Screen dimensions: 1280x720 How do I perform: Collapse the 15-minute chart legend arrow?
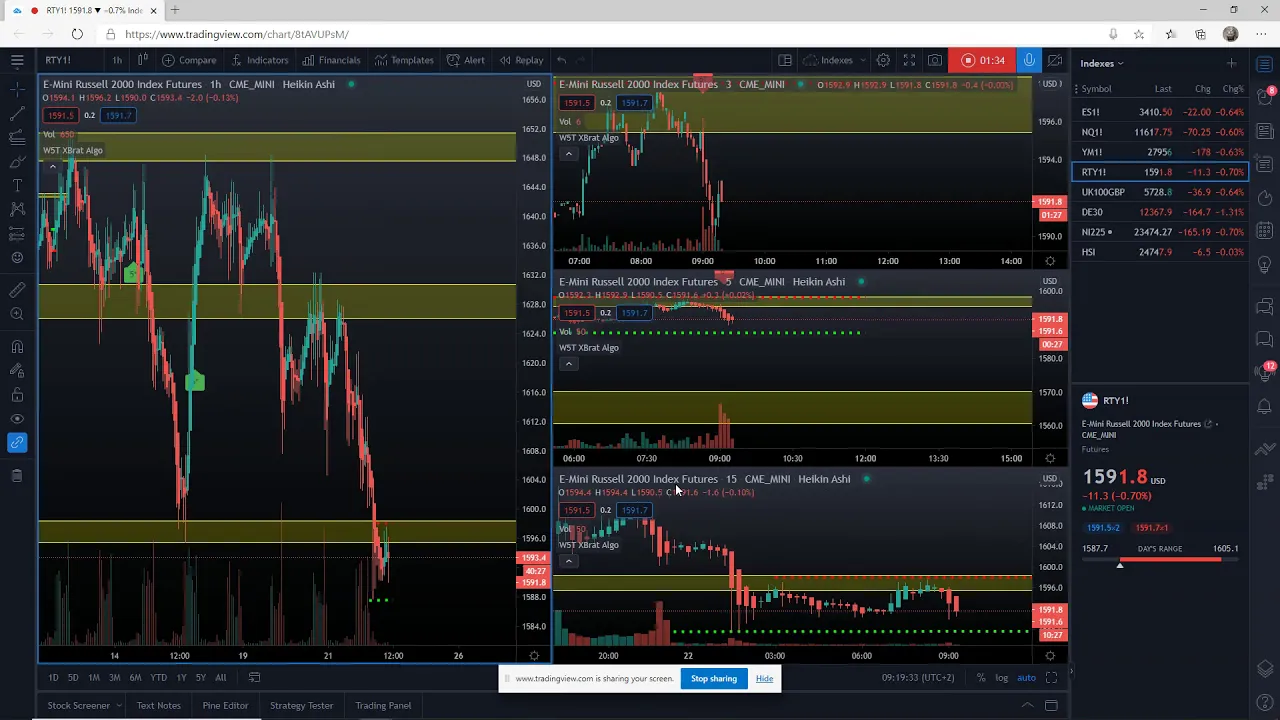point(568,561)
